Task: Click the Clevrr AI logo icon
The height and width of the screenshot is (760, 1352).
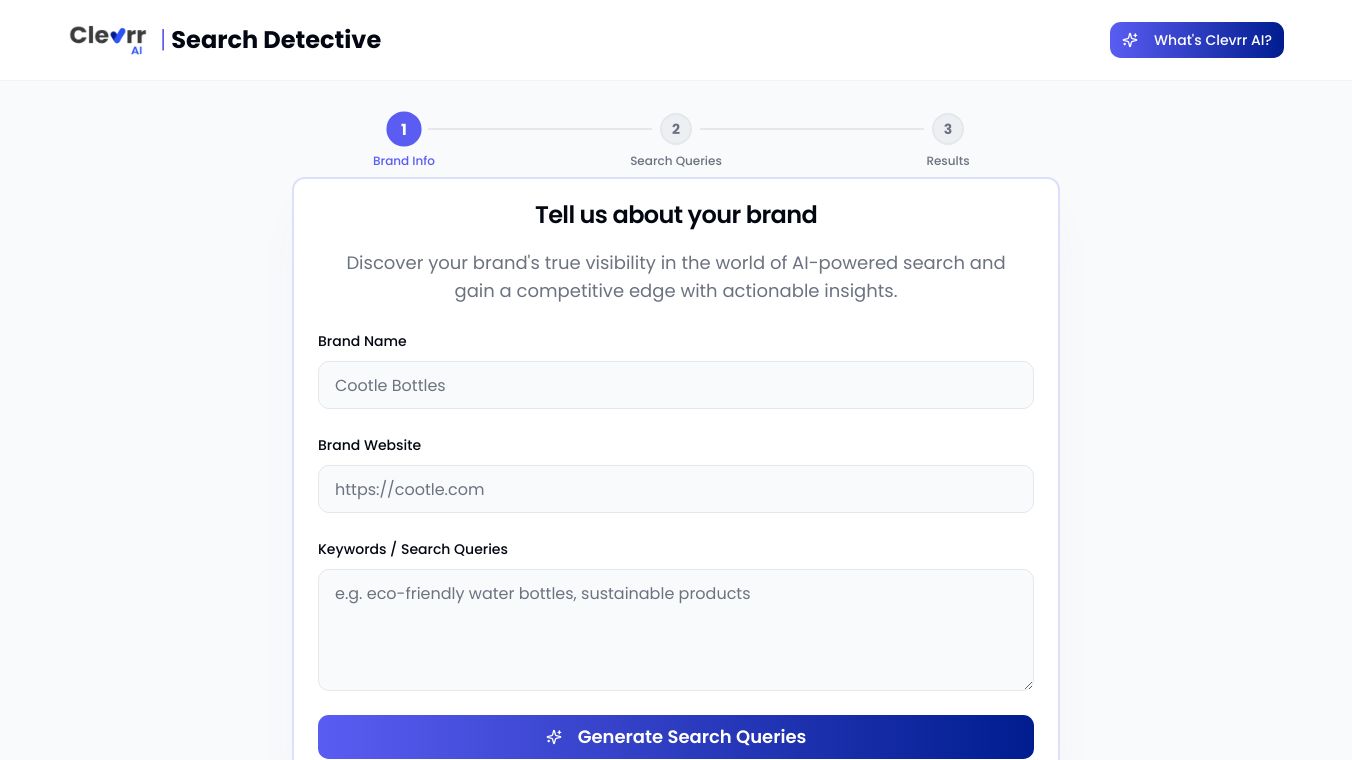Action: click(107, 38)
